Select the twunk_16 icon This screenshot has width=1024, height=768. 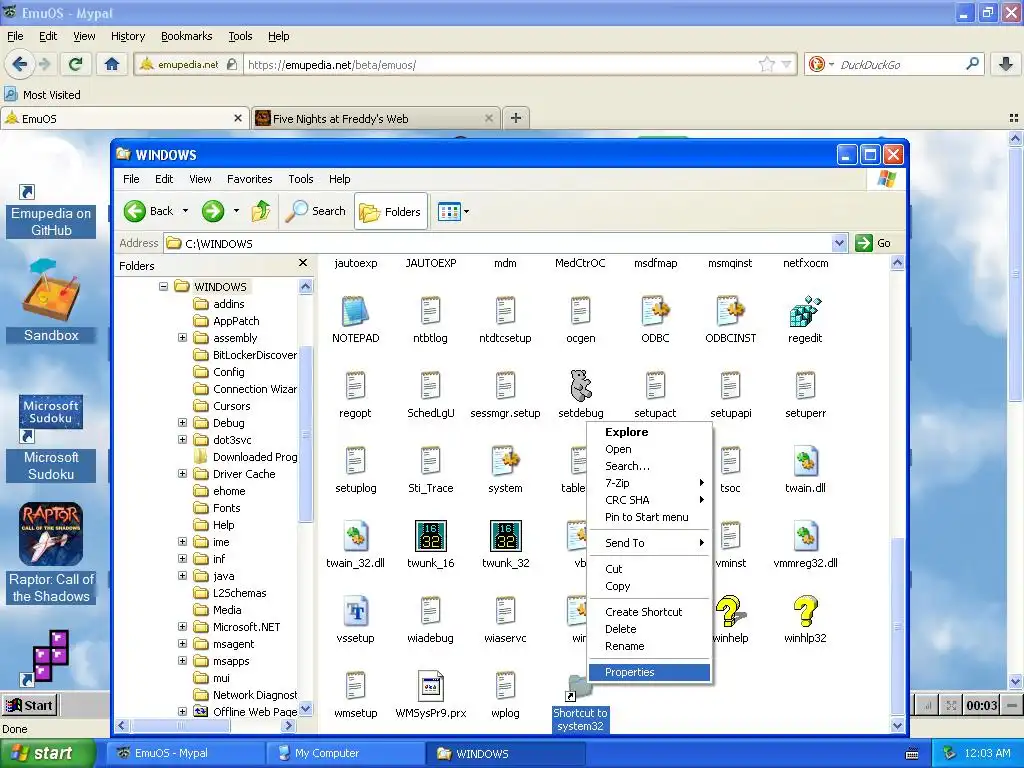point(430,536)
